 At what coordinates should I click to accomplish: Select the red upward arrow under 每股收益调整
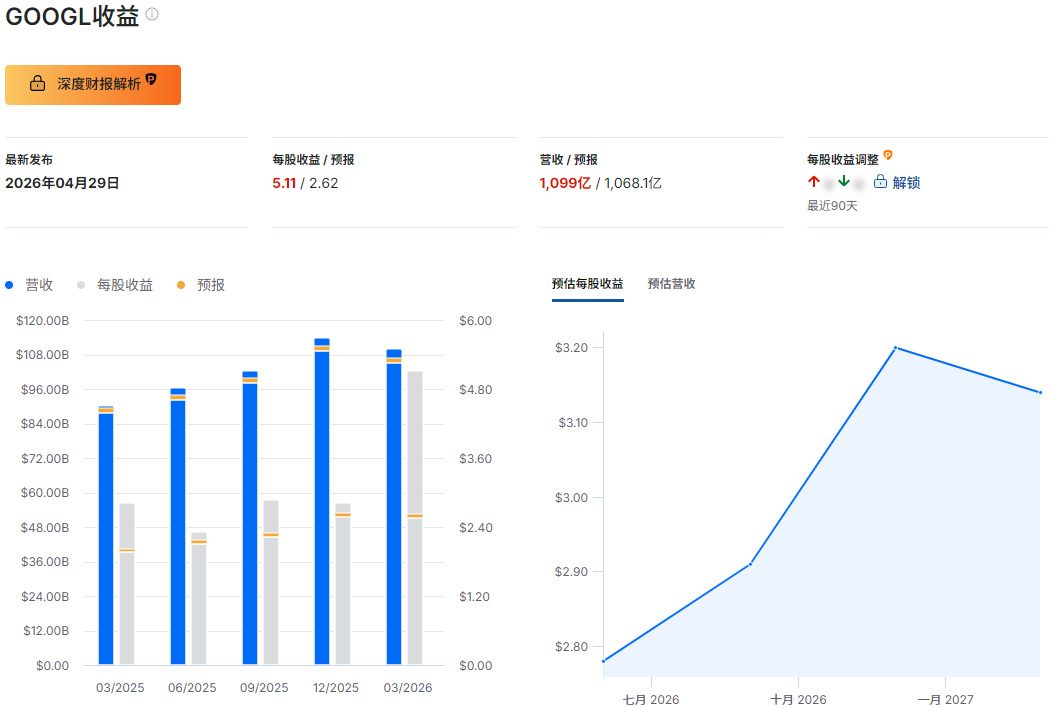(812, 182)
